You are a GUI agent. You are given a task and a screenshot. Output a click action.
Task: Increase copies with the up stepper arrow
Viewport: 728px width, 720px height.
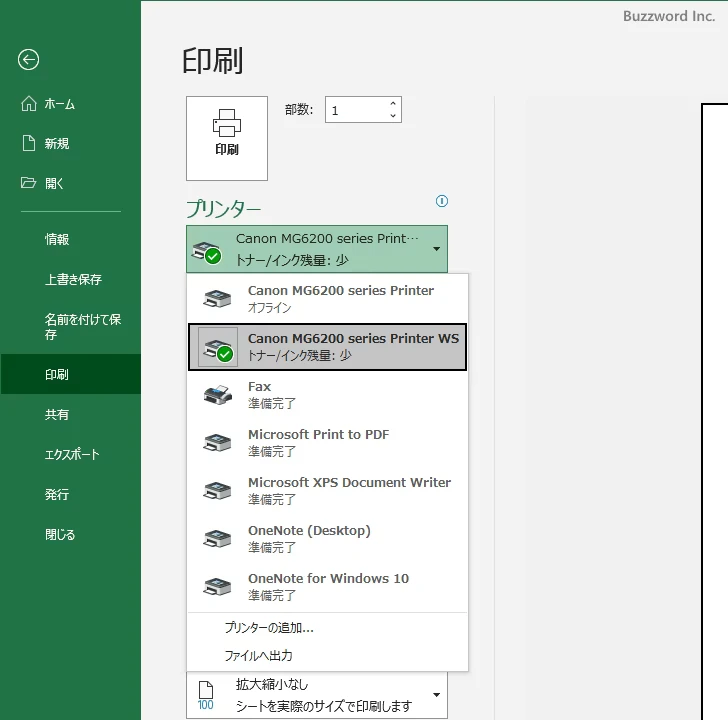pos(393,104)
